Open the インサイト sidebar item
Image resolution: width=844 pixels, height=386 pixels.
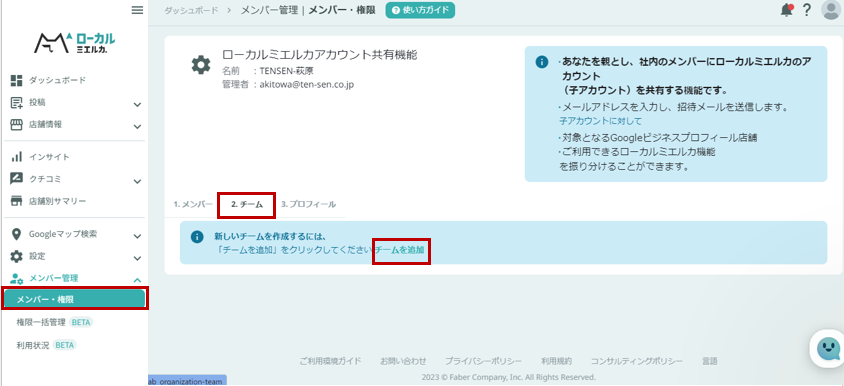[x=49, y=157]
